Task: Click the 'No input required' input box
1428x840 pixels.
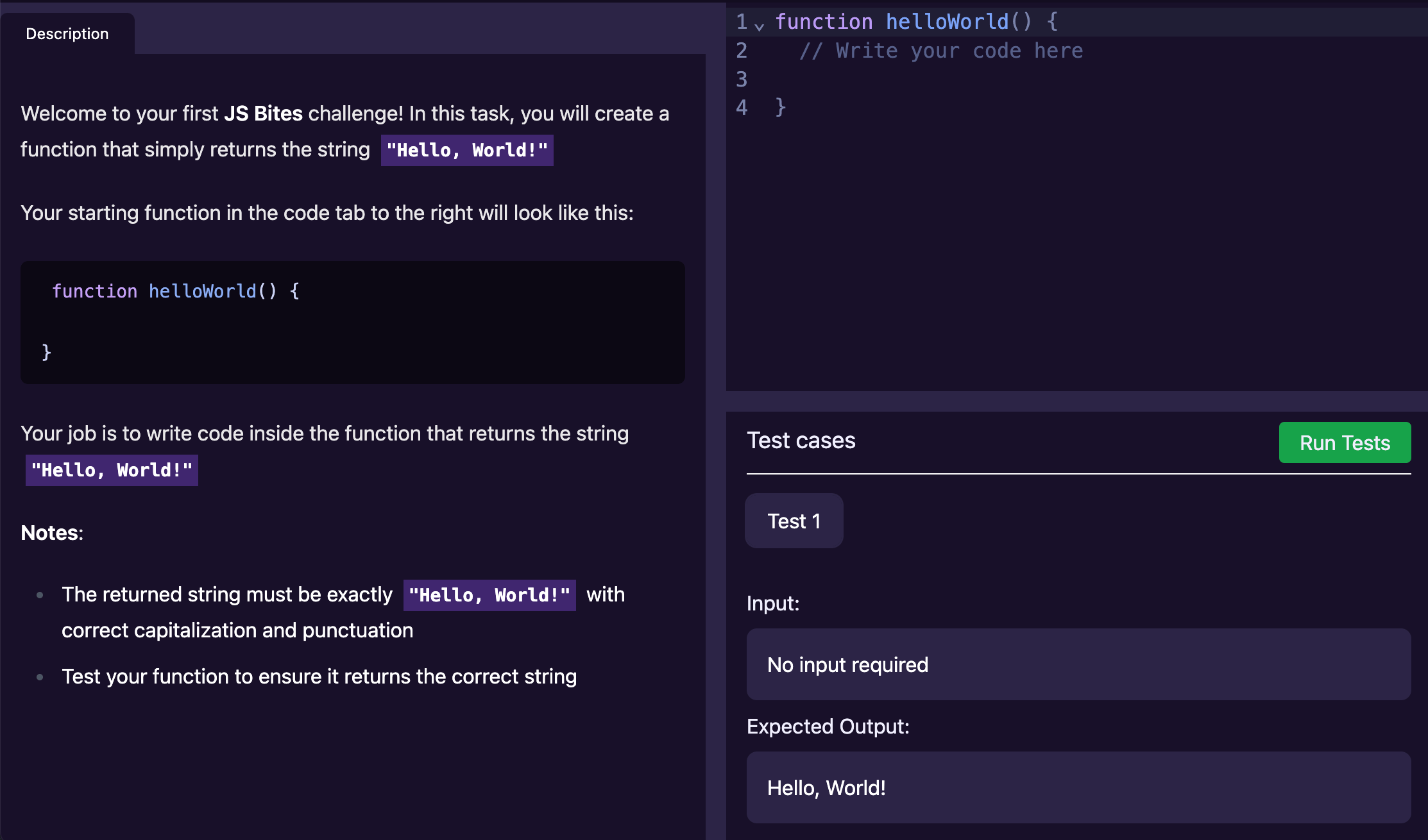Action: point(1078,664)
